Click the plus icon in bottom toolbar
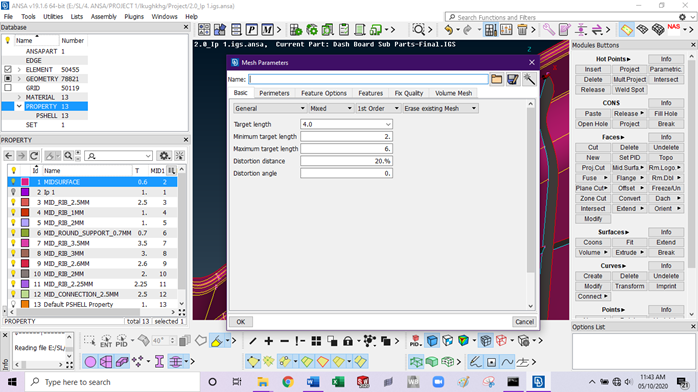Image resolution: width=698 pixels, height=392 pixels. pos(268,341)
